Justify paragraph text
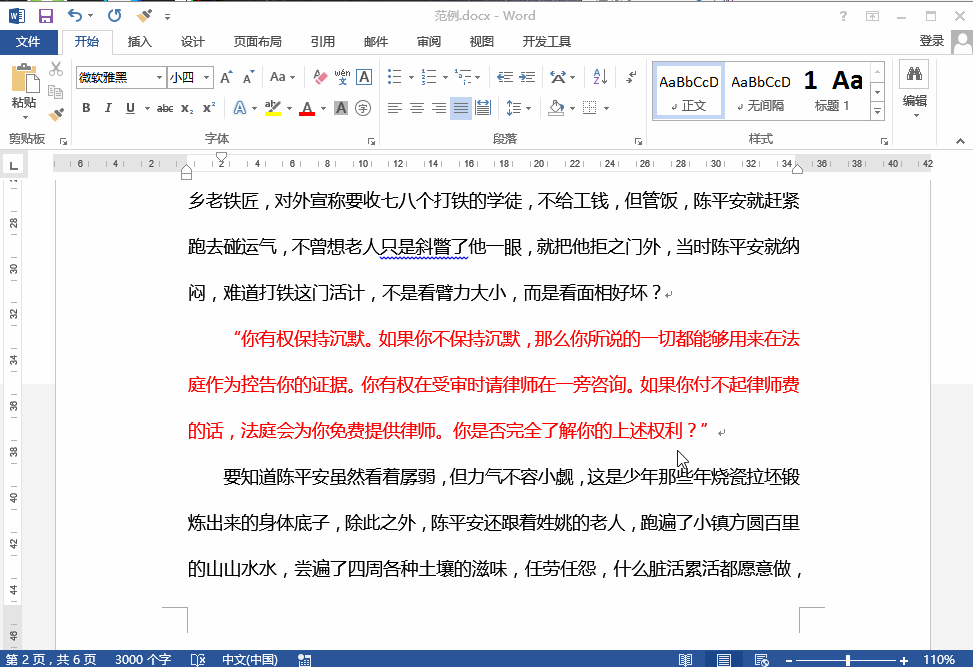This screenshot has height=667, width=973. [x=461, y=109]
